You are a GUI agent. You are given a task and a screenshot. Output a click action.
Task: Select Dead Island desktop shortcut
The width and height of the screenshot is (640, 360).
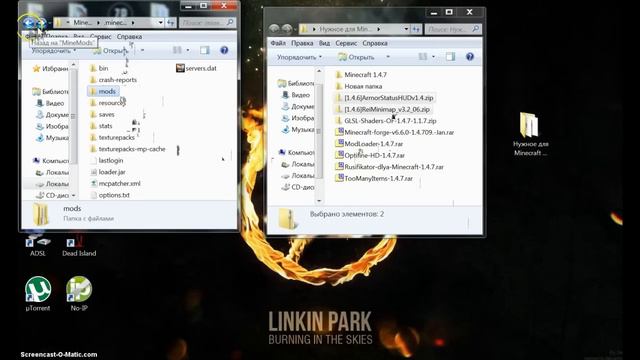coord(79,246)
